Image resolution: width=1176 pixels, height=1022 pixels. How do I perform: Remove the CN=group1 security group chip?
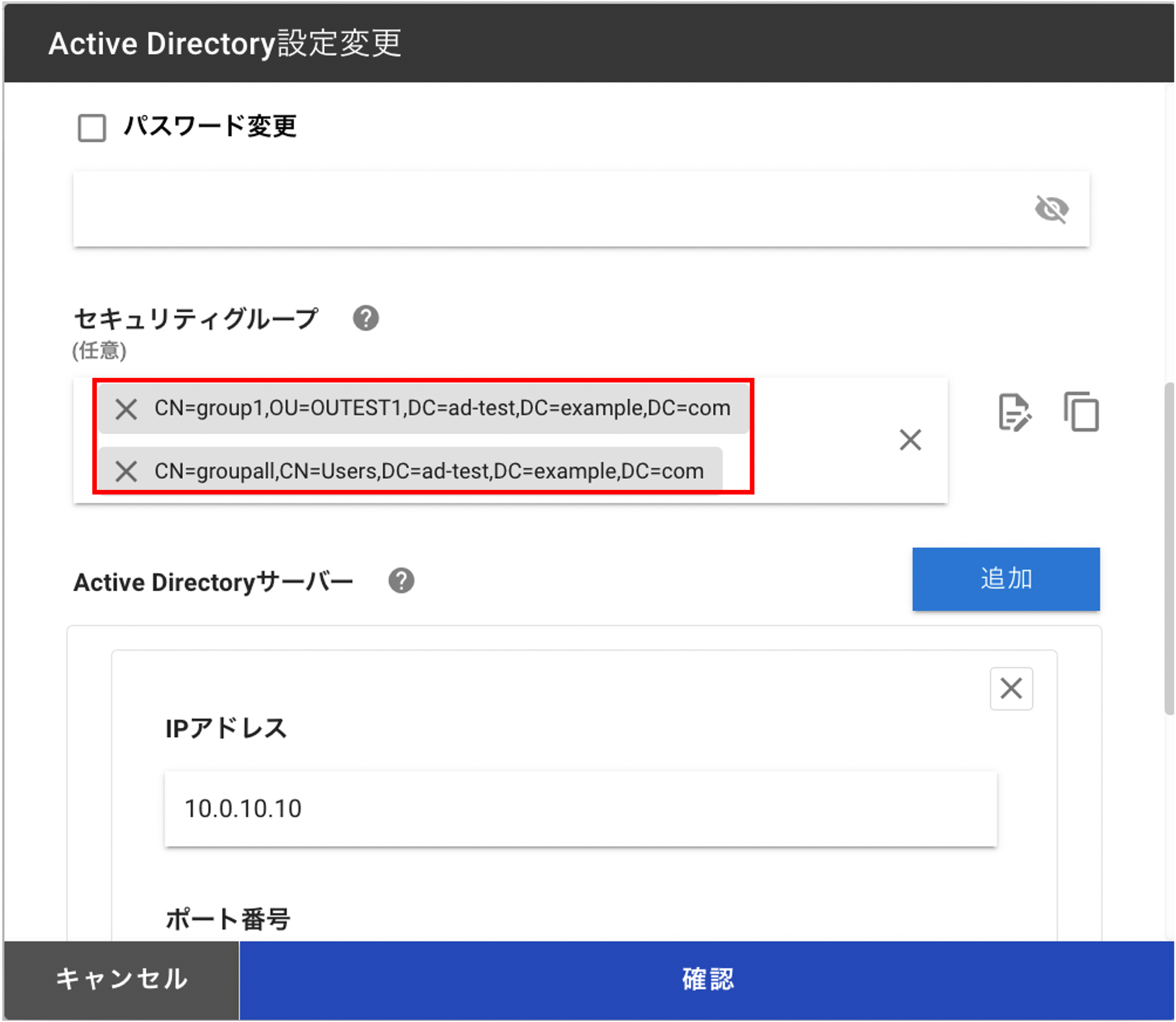[x=126, y=409]
